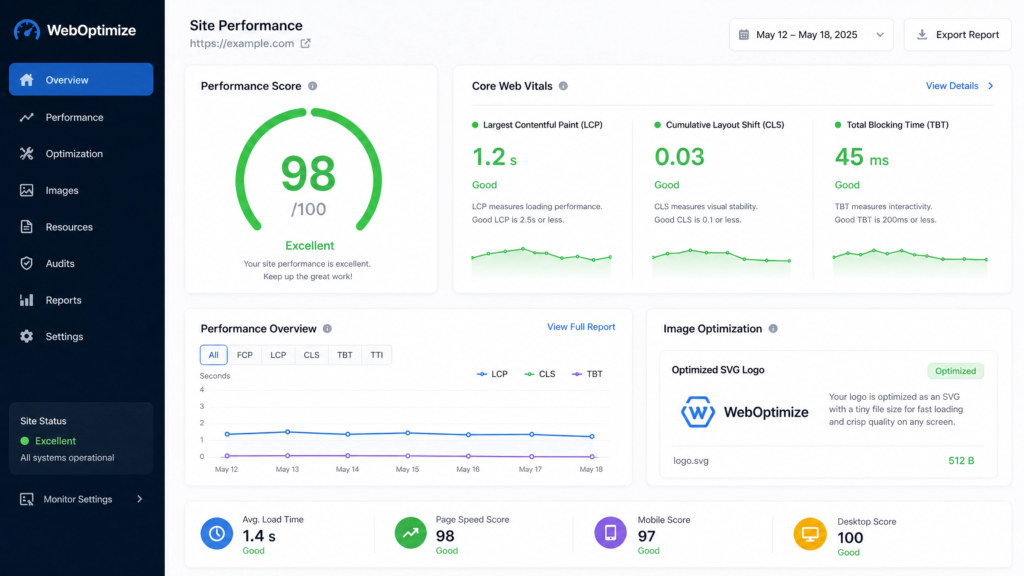This screenshot has height=576, width=1024.
Task: Click the Audits shield icon
Action: pyautogui.click(x=26, y=263)
